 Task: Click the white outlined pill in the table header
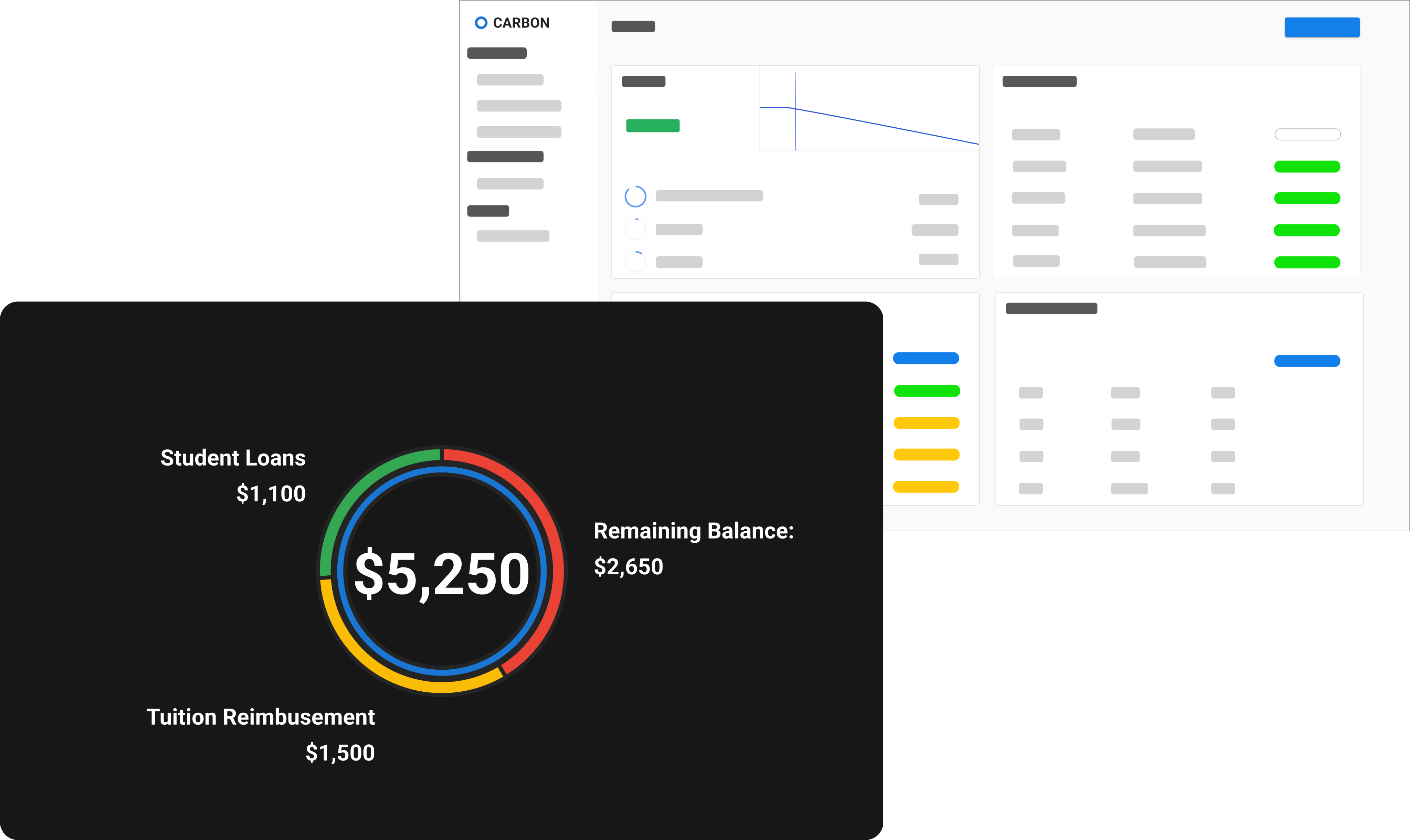pos(1307,135)
